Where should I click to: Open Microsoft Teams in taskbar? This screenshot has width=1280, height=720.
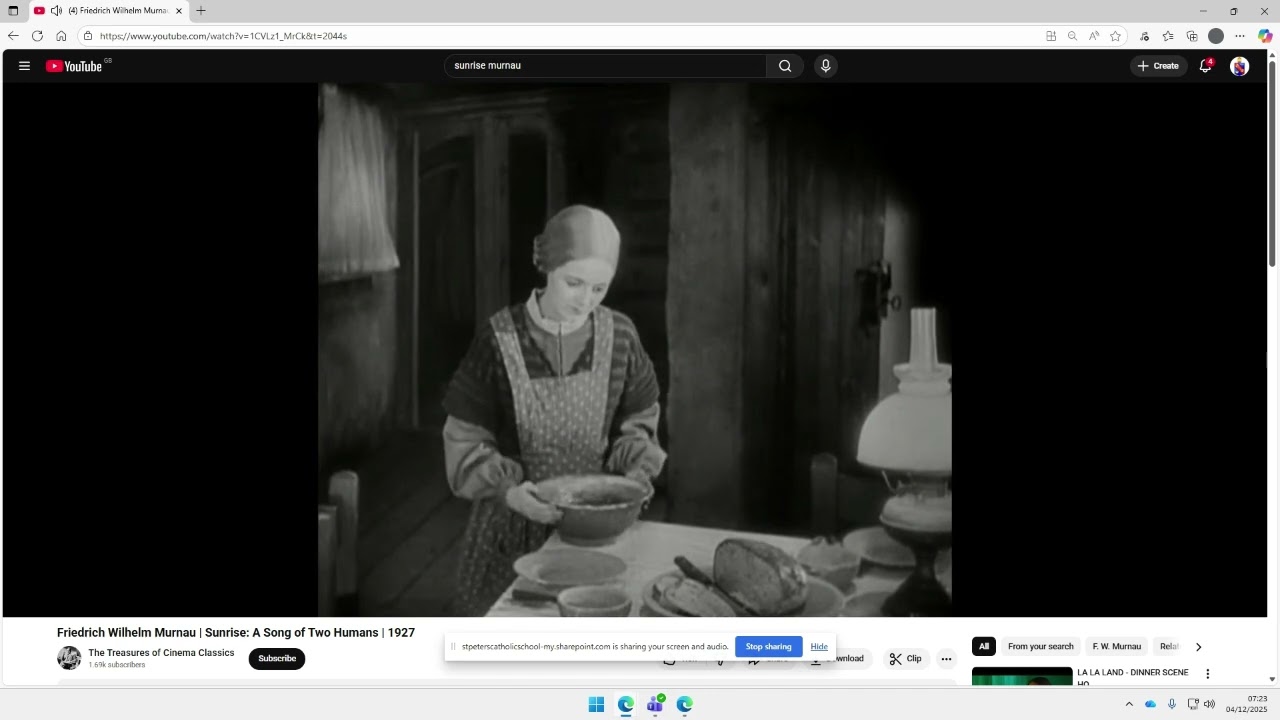(x=655, y=705)
